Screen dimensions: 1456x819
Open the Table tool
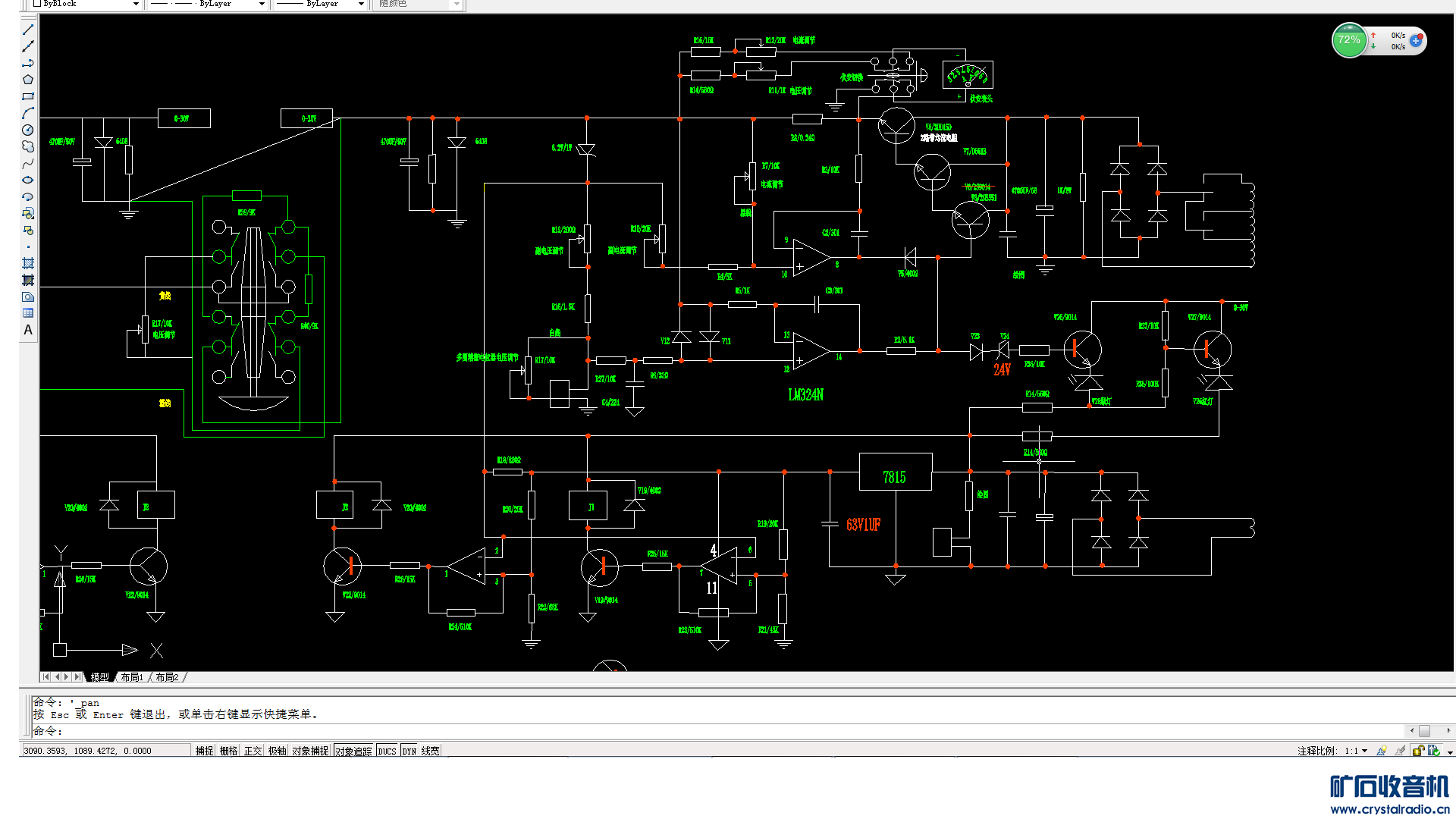tap(28, 313)
